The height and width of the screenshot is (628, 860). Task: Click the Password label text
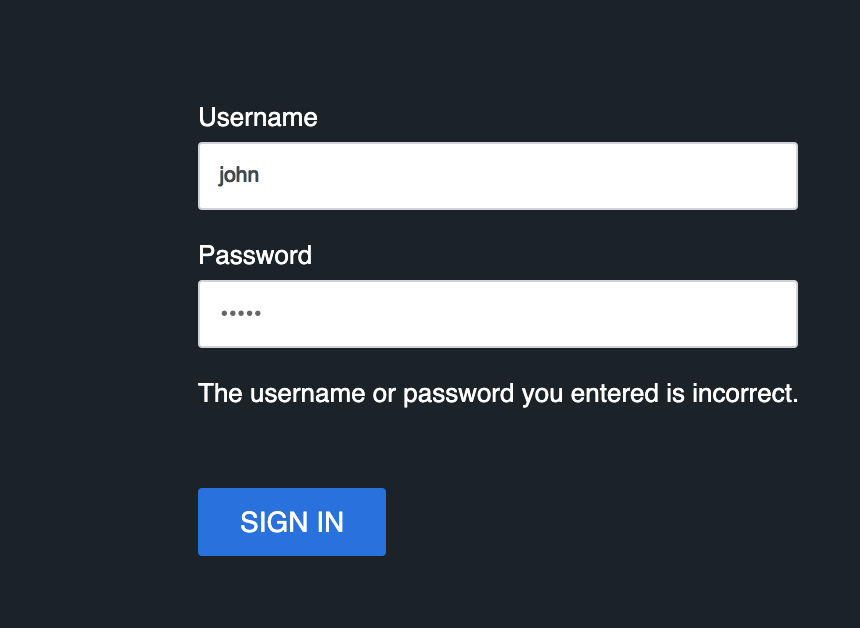pos(255,256)
